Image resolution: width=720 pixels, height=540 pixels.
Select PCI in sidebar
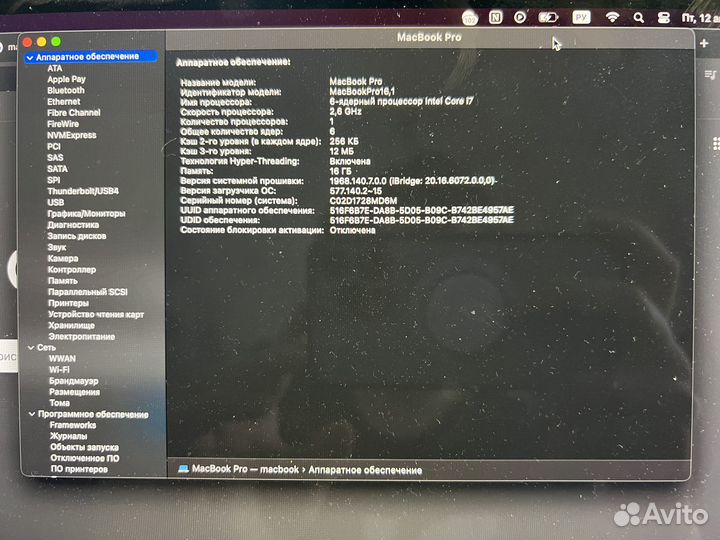tap(54, 146)
